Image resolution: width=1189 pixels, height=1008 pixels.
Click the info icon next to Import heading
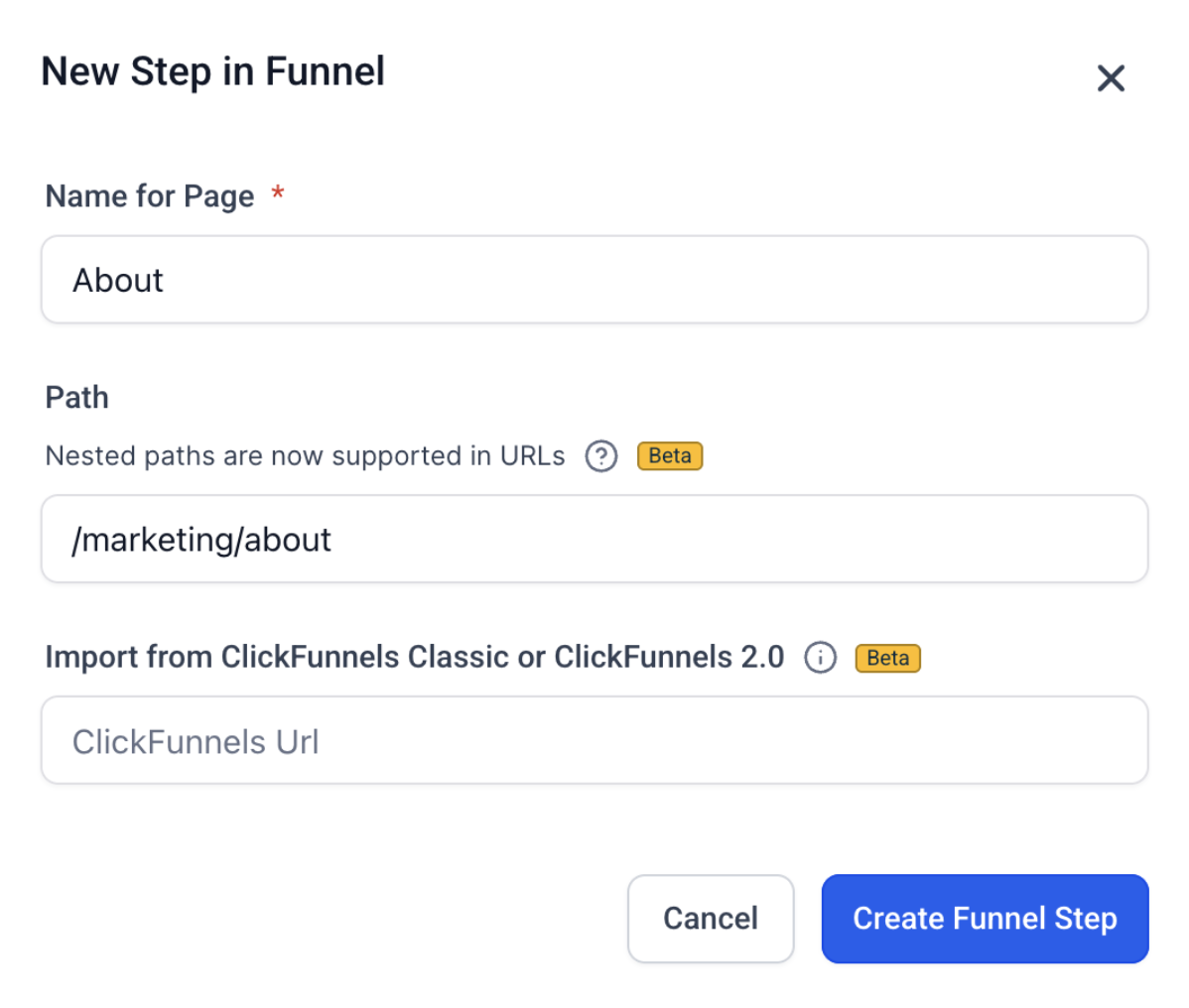tap(820, 658)
